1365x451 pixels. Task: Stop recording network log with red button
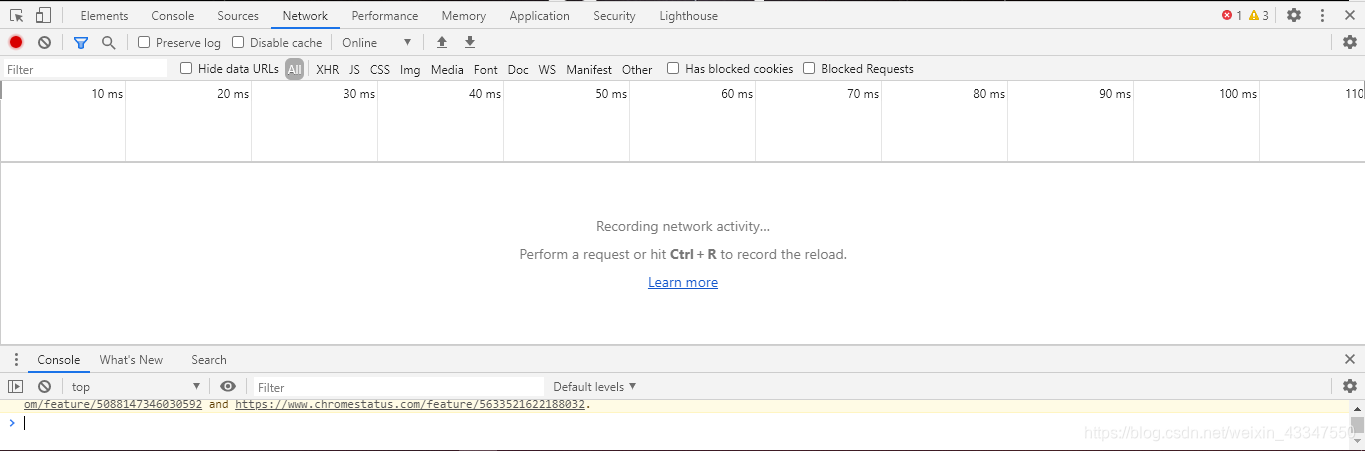(x=16, y=42)
